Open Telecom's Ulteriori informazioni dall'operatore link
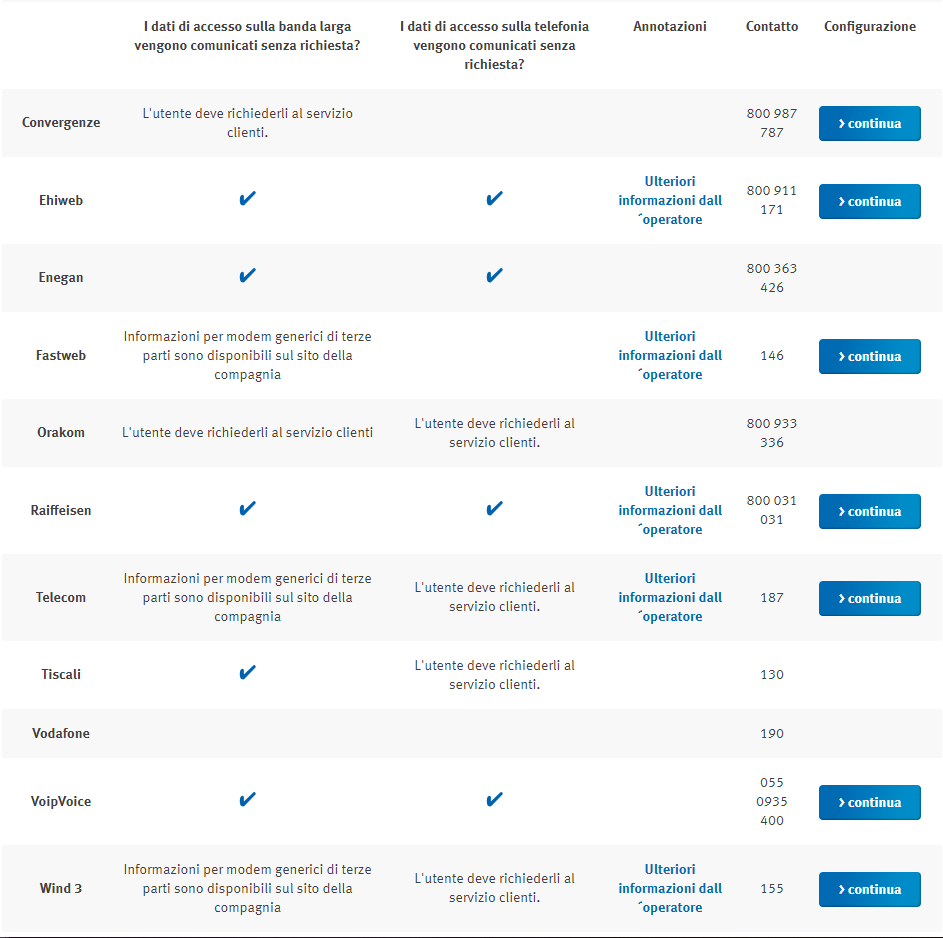The image size is (943, 938). click(670, 597)
